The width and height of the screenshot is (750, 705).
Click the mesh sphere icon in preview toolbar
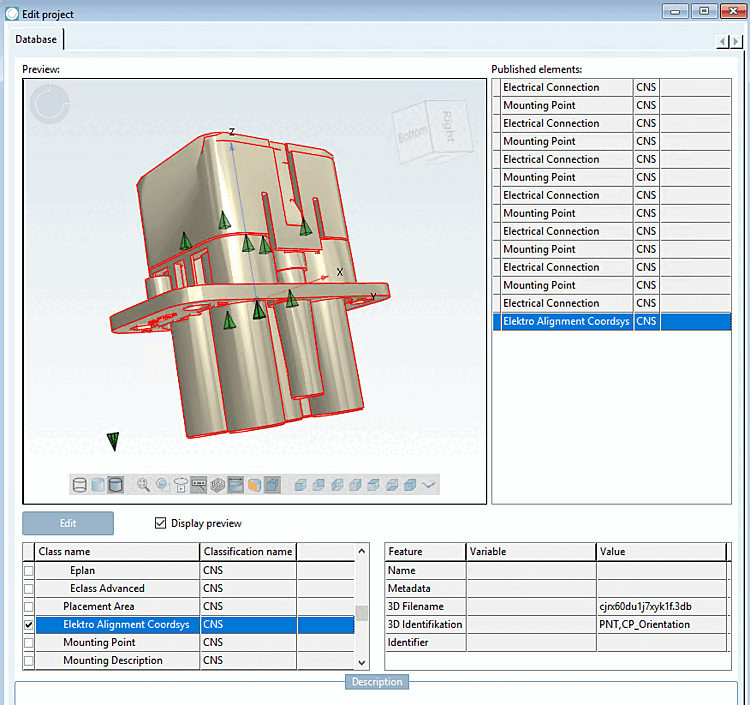(x=217, y=485)
